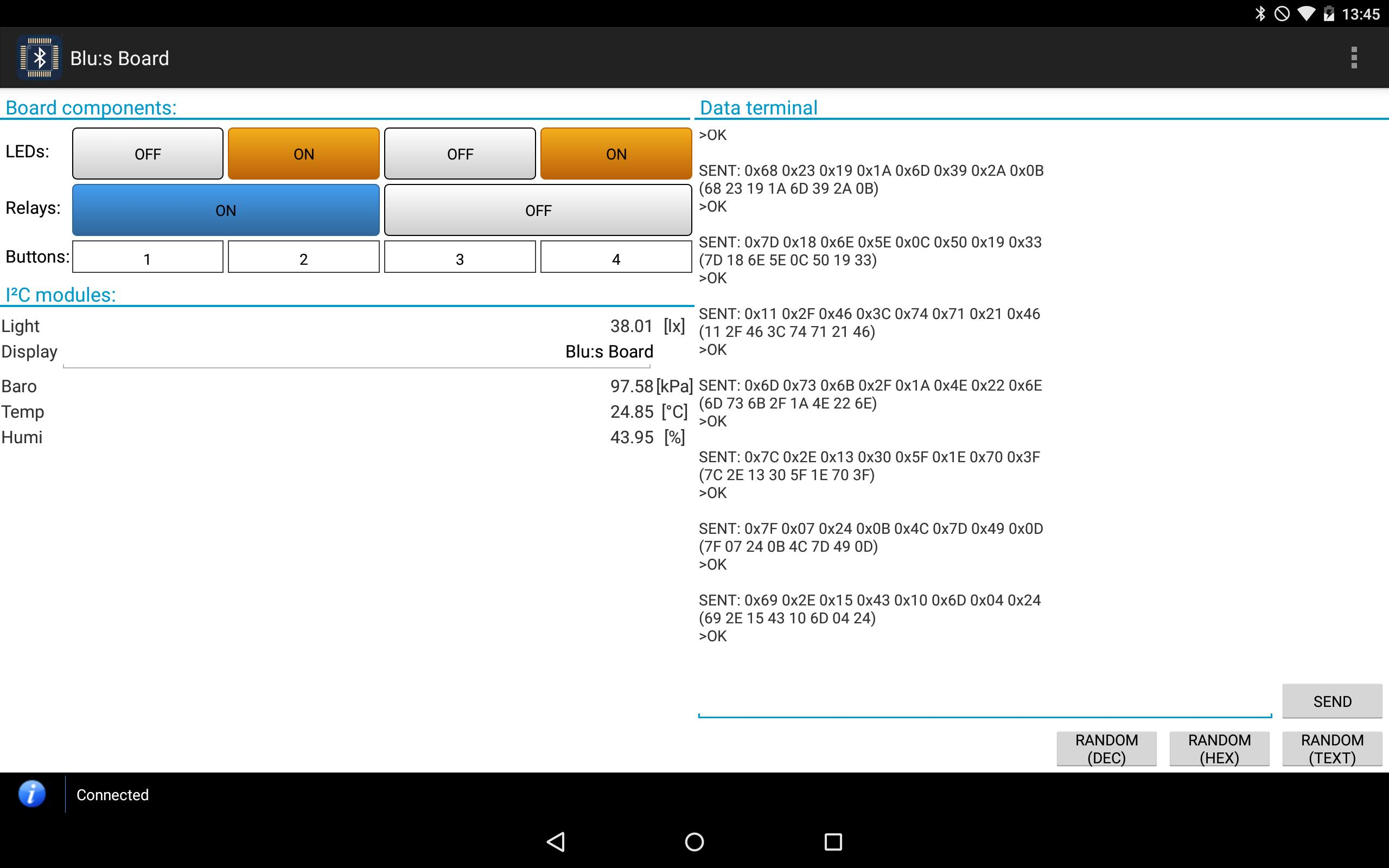Tap the SENT line starting 0x68 0x23
Screen dimensions: 1389x868
point(871,170)
